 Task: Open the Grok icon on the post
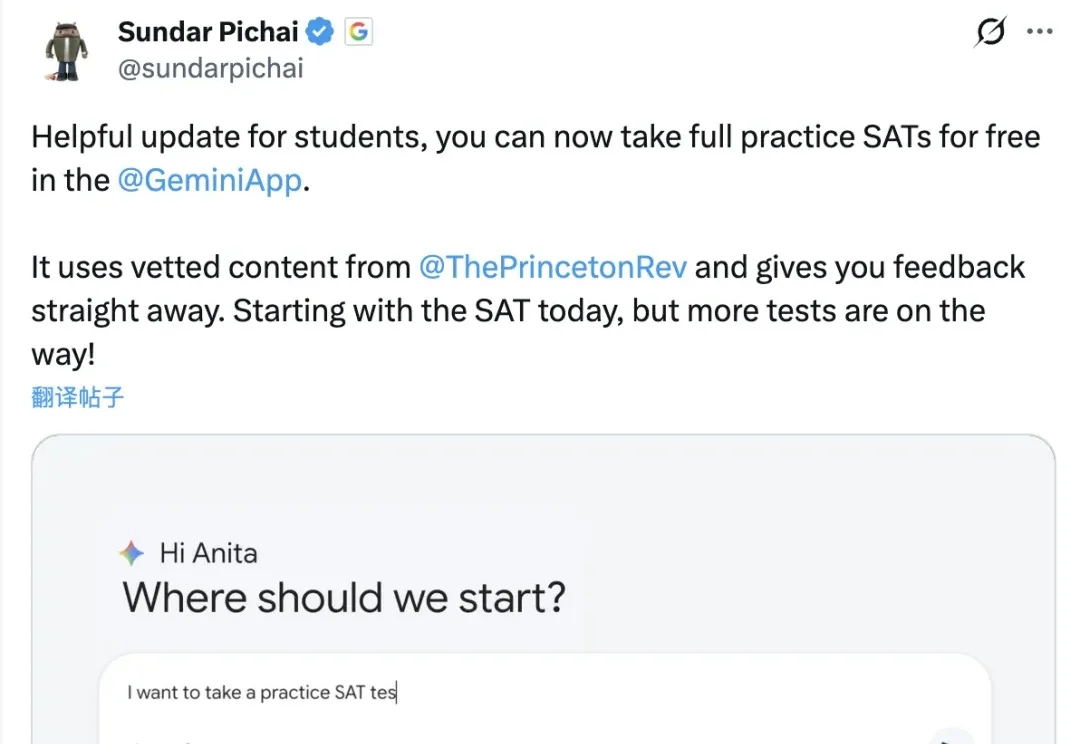coord(990,32)
